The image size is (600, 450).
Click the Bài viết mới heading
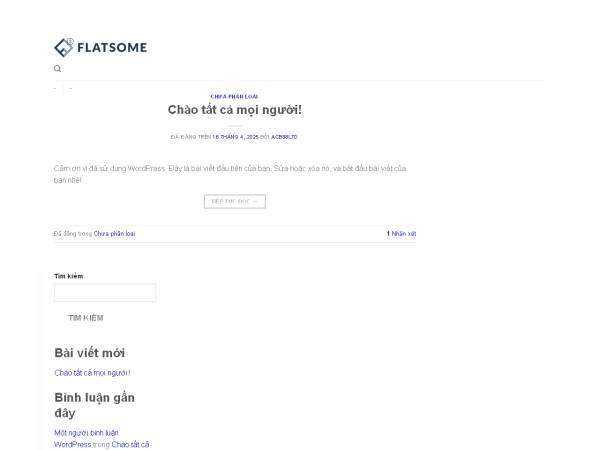pyautogui.click(x=89, y=353)
